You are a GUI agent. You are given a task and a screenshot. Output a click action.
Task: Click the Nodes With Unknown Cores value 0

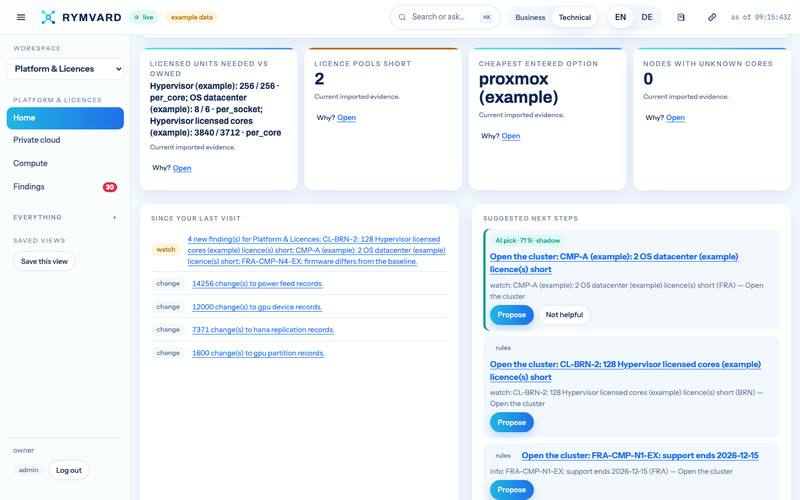coord(648,79)
